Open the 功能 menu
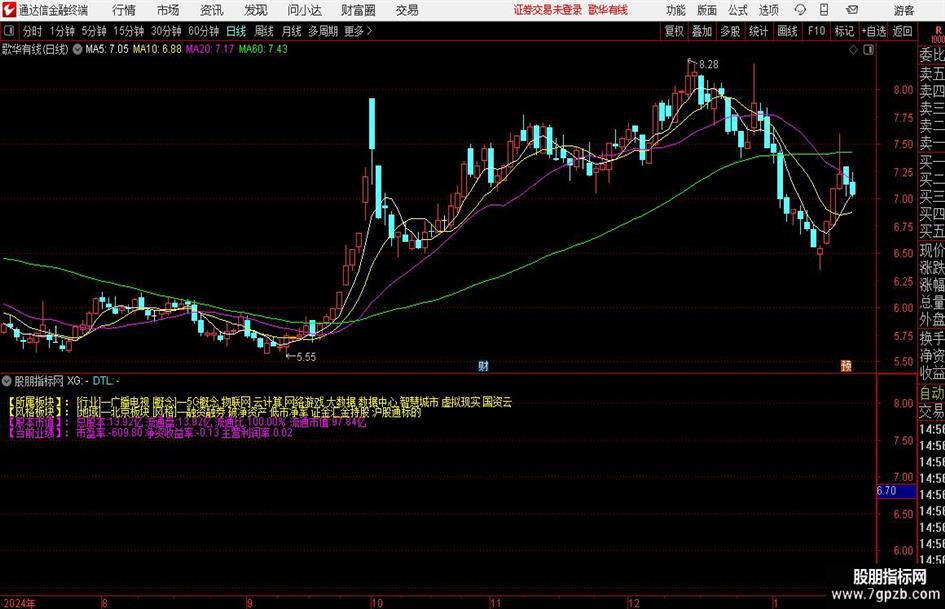Image resolution: width=945 pixels, height=609 pixels. pyautogui.click(x=676, y=10)
